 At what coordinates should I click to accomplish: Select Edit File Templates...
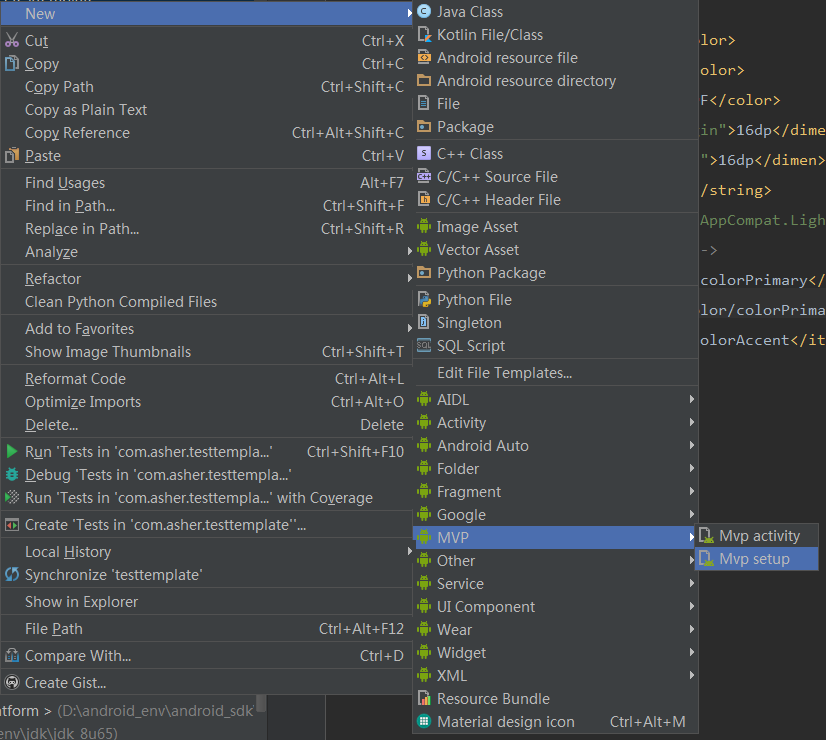coord(555,373)
